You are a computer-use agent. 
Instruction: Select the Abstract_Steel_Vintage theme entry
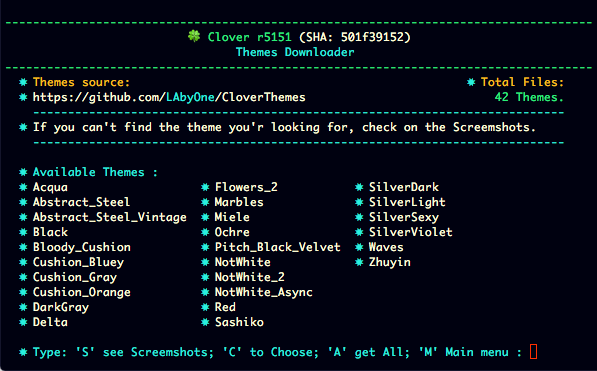tap(110, 217)
